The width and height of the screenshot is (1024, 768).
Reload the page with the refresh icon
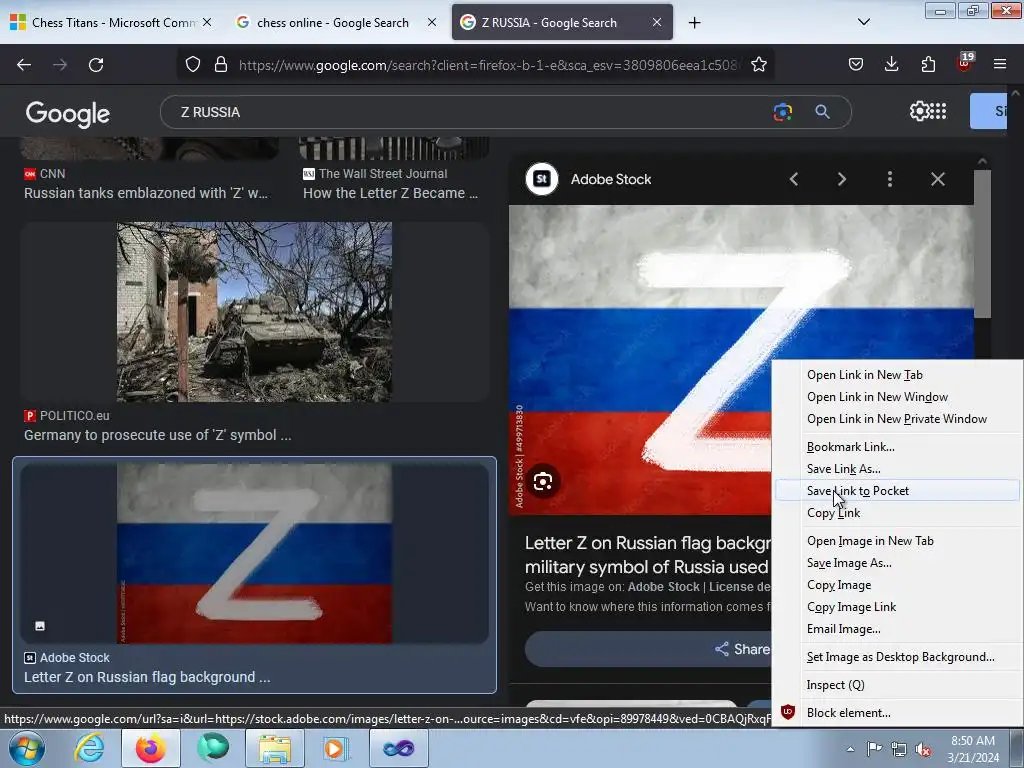click(96, 65)
